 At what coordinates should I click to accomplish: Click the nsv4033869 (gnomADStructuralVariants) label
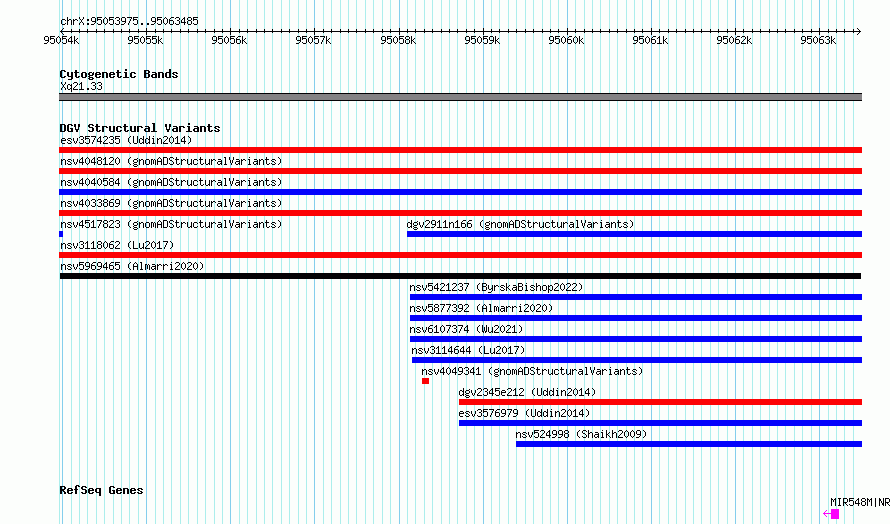[171, 203]
